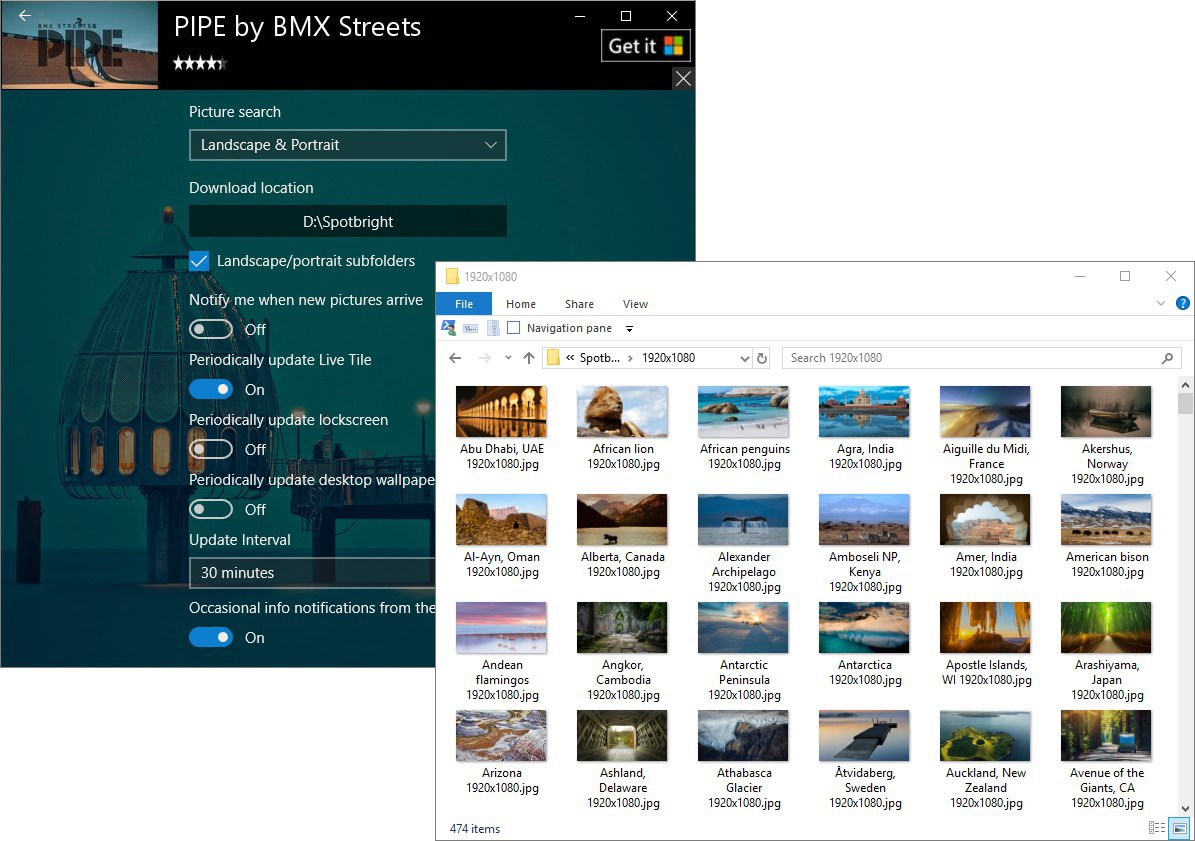Open the Share ribbon tab
Image resolution: width=1195 pixels, height=841 pixels.
[x=579, y=304]
